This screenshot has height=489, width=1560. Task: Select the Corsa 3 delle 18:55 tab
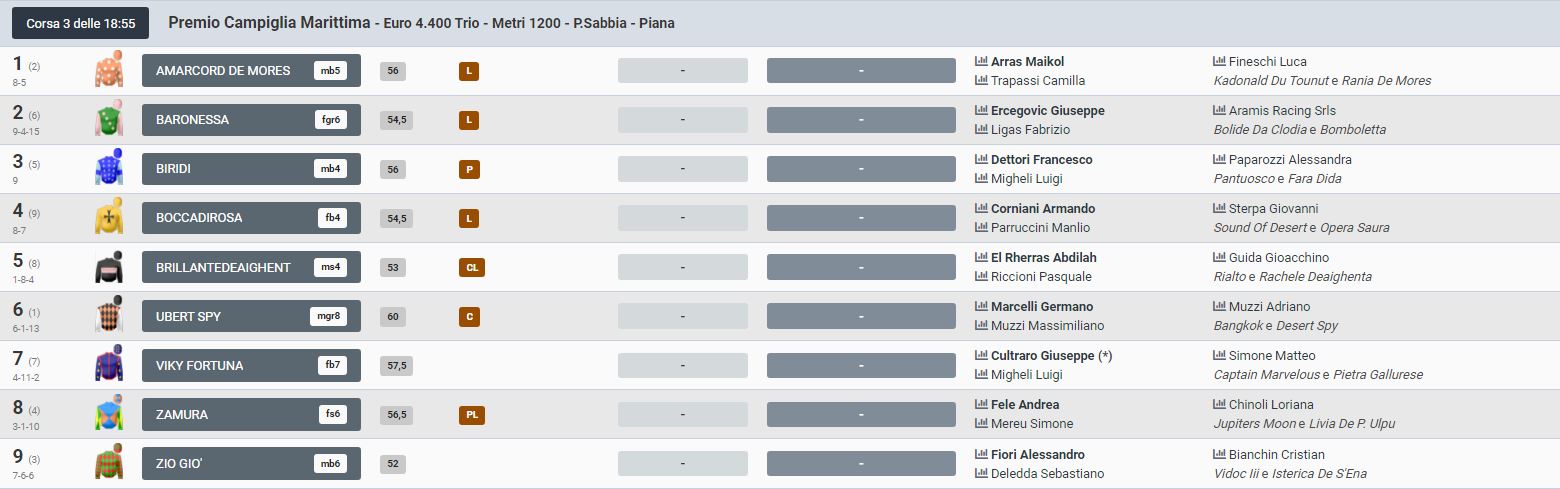(x=81, y=23)
